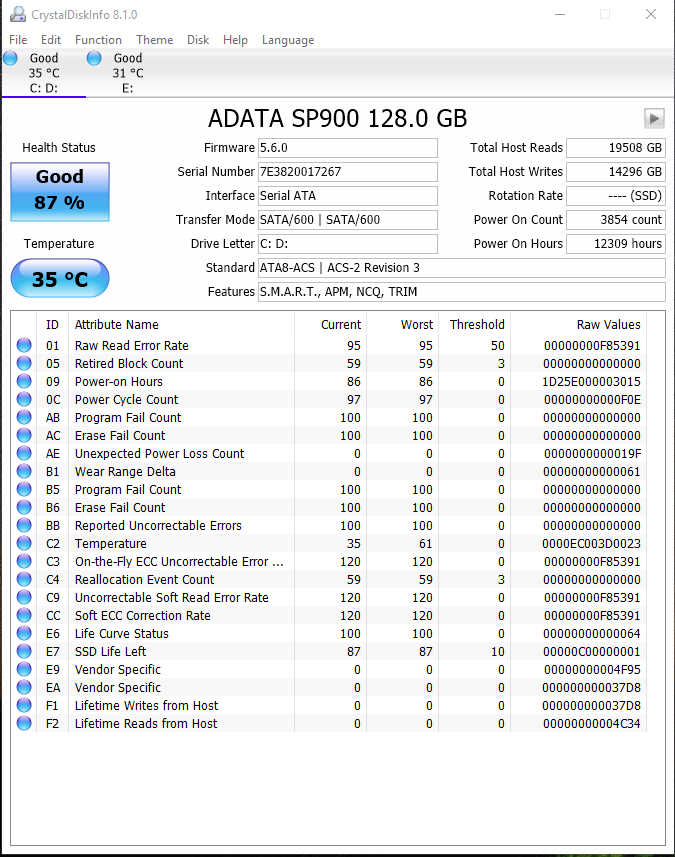
Task: Click status orb for B5 Program Fail Count
Action: 24,489
